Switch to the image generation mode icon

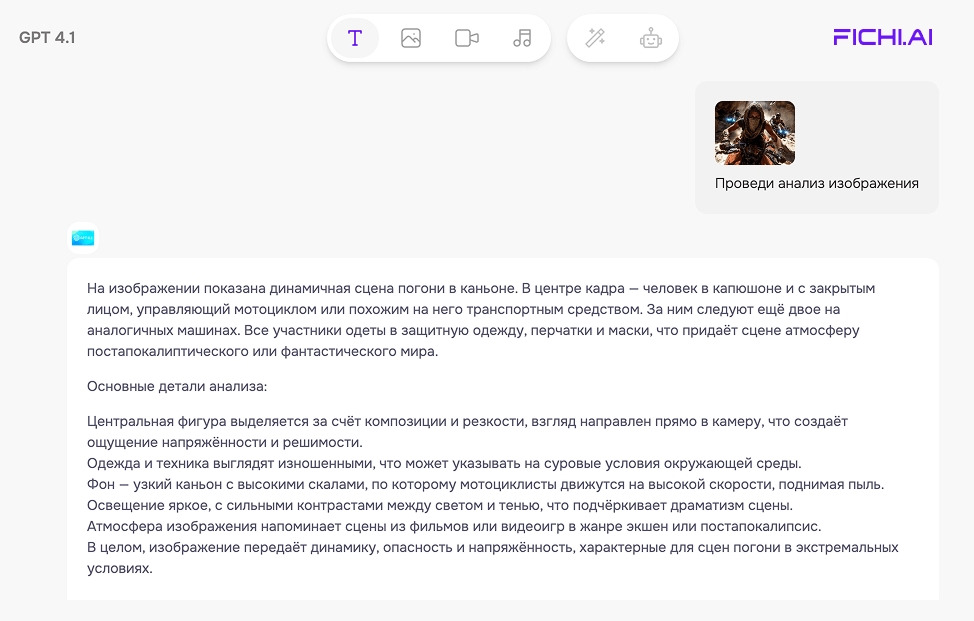pos(411,38)
